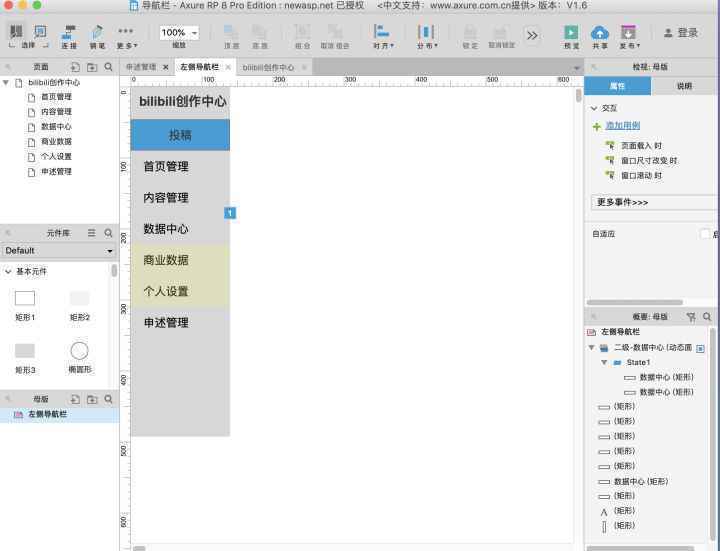Click the Share cloud icon
Image resolution: width=720 pixels, height=551 pixels.
(x=600, y=33)
